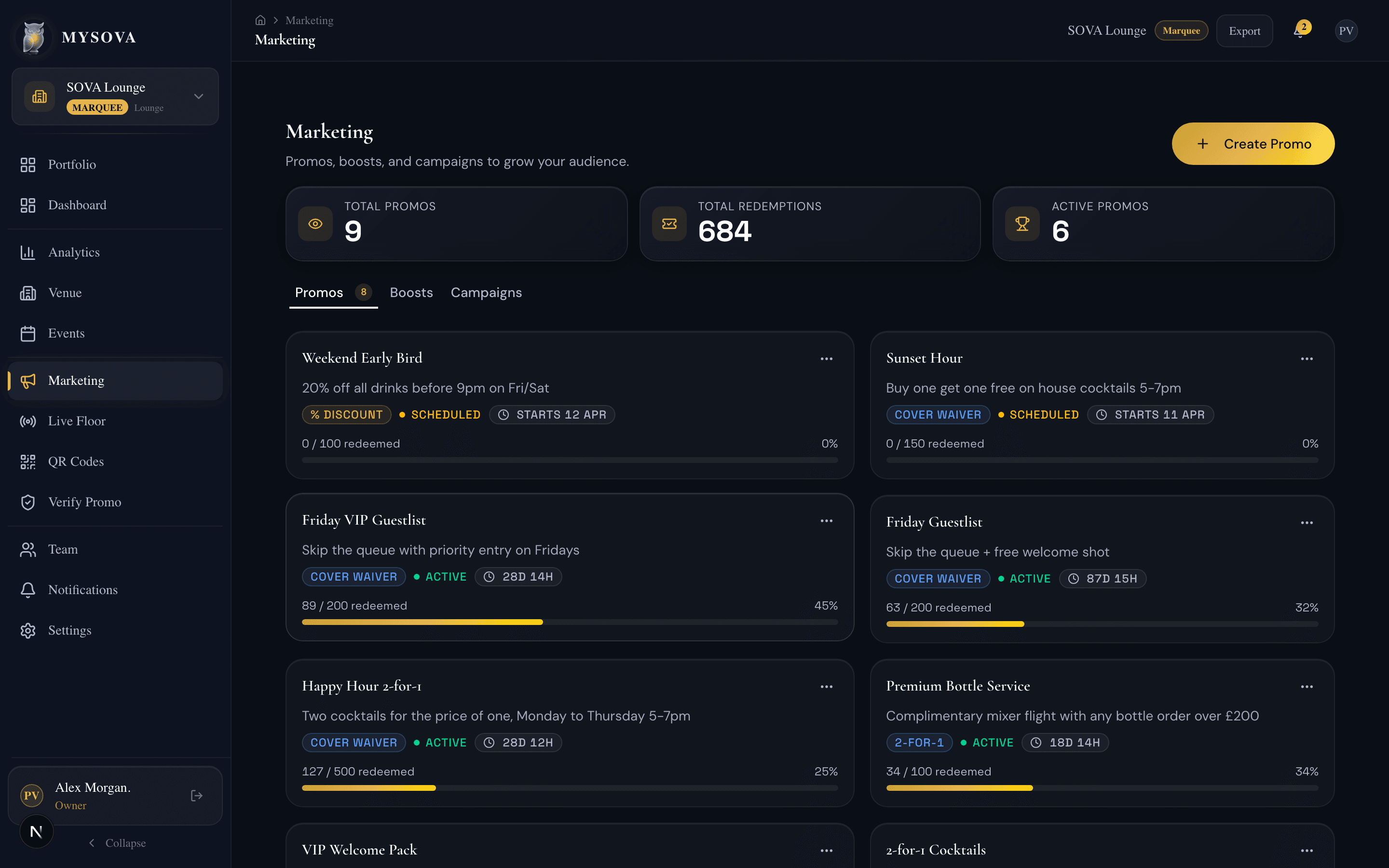This screenshot has width=1389, height=868.
Task: Open the Analytics section
Action: pyautogui.click(x=73, y=252)
